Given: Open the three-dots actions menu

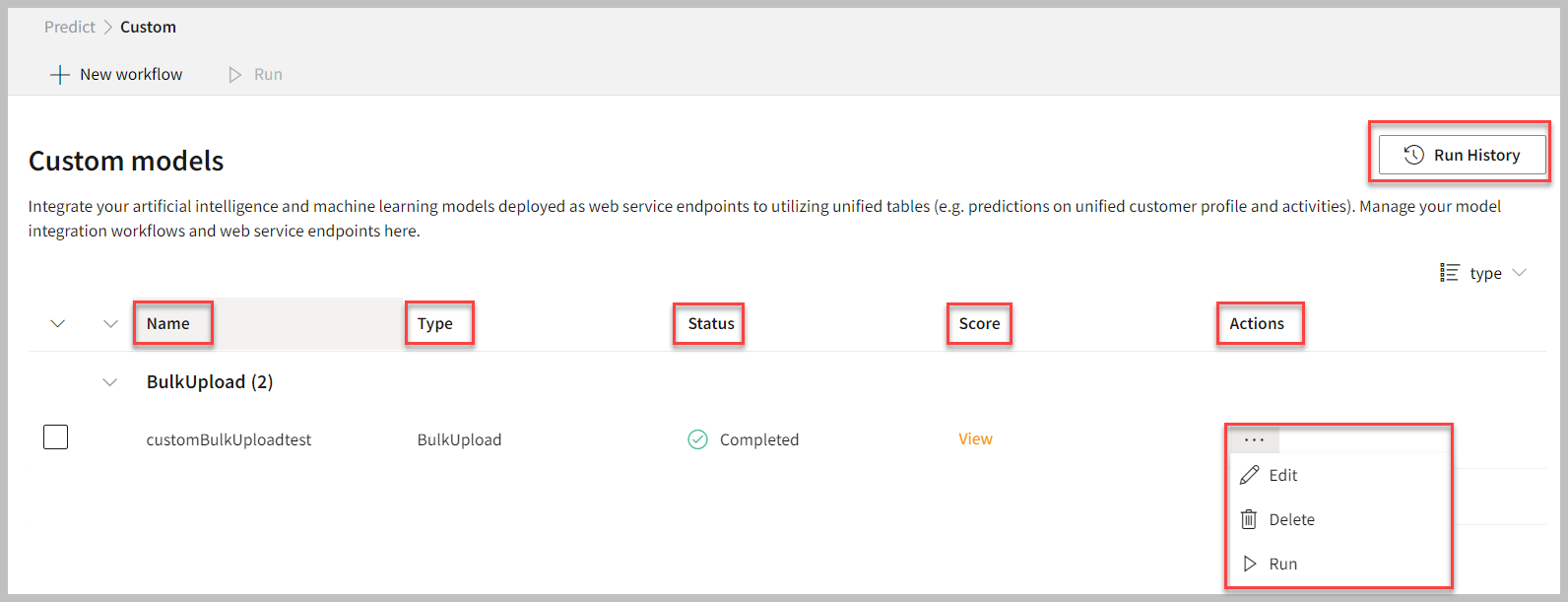Looking at the screenshot, I should coord(1254,439).
